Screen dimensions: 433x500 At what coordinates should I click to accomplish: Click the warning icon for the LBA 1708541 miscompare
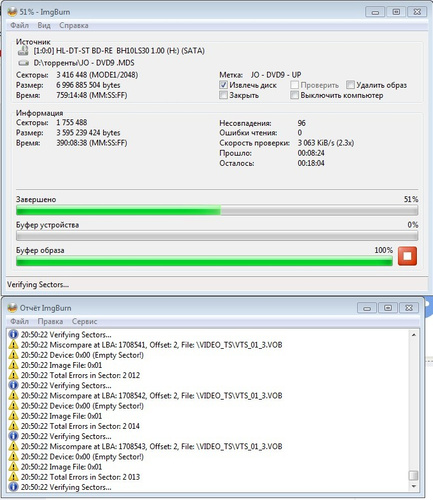[x=13, y=345]
